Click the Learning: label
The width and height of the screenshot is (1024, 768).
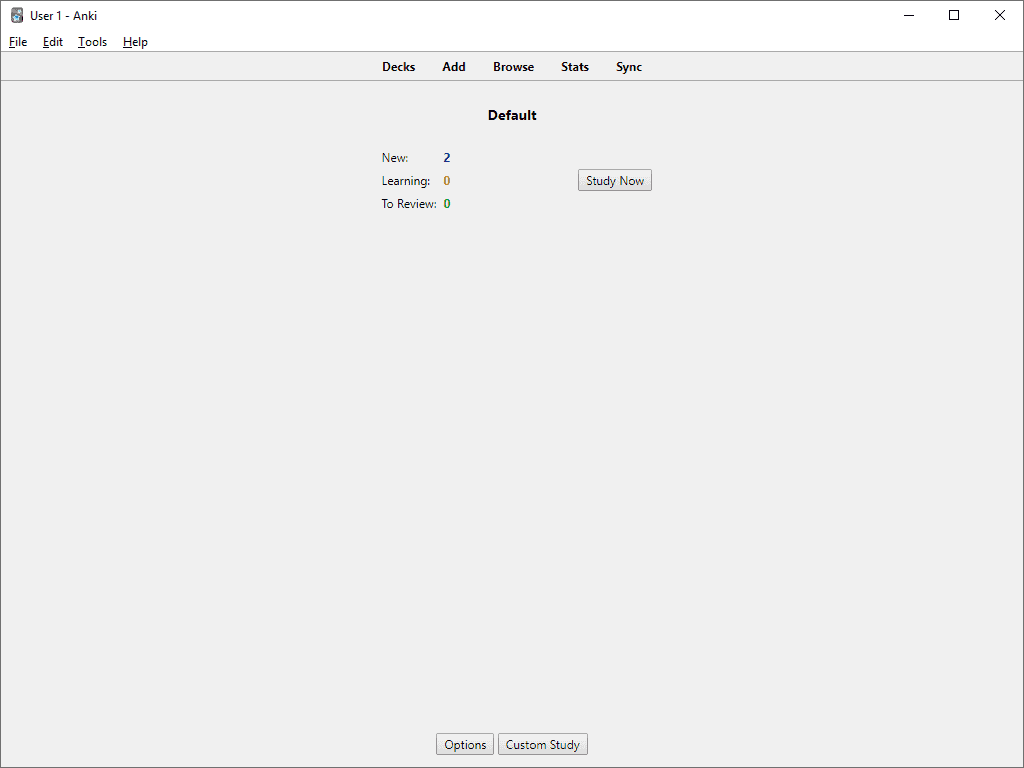406,181
